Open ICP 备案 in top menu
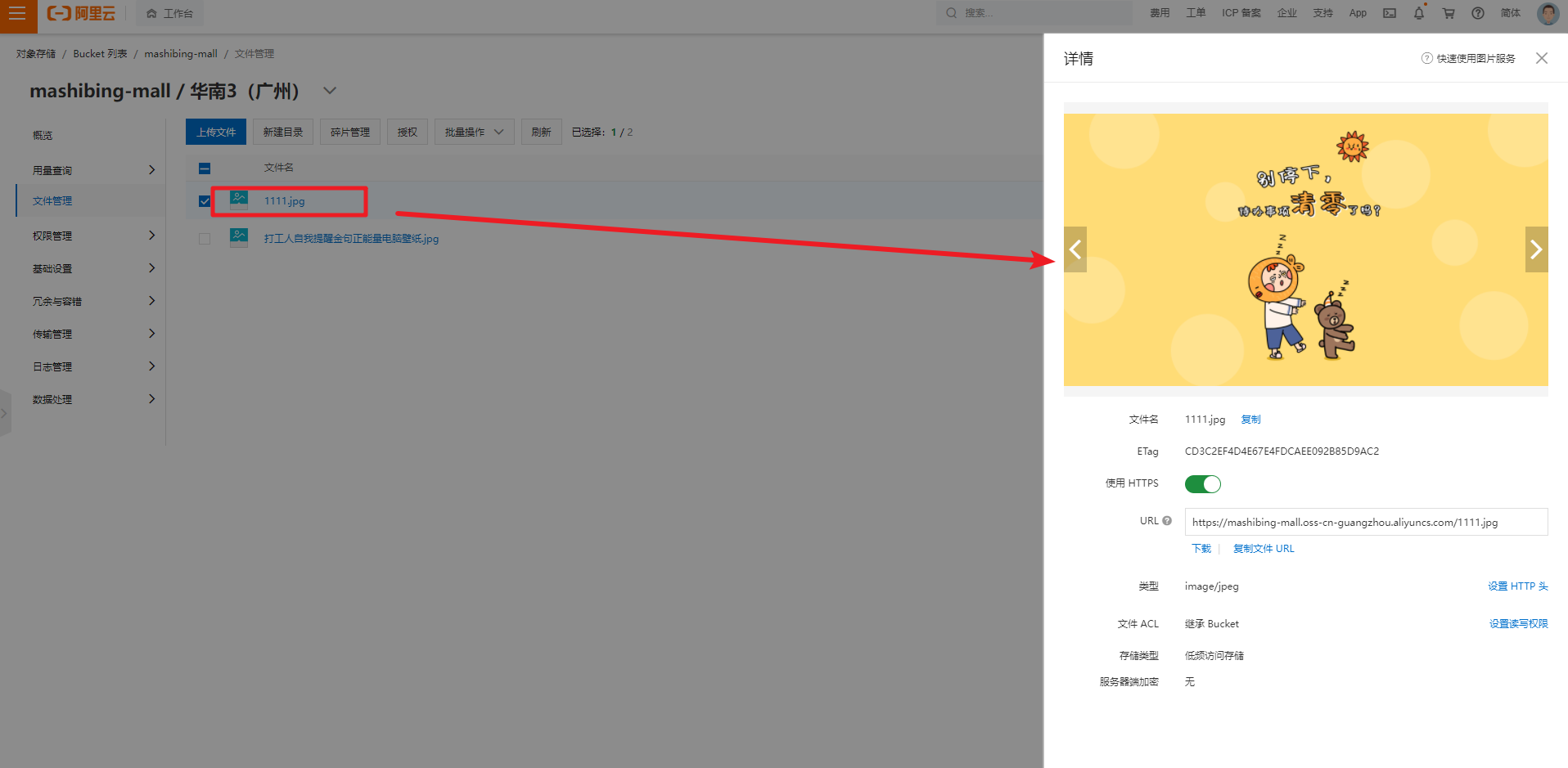This screenshot has height=768, width=1568. pos(1241,13)
